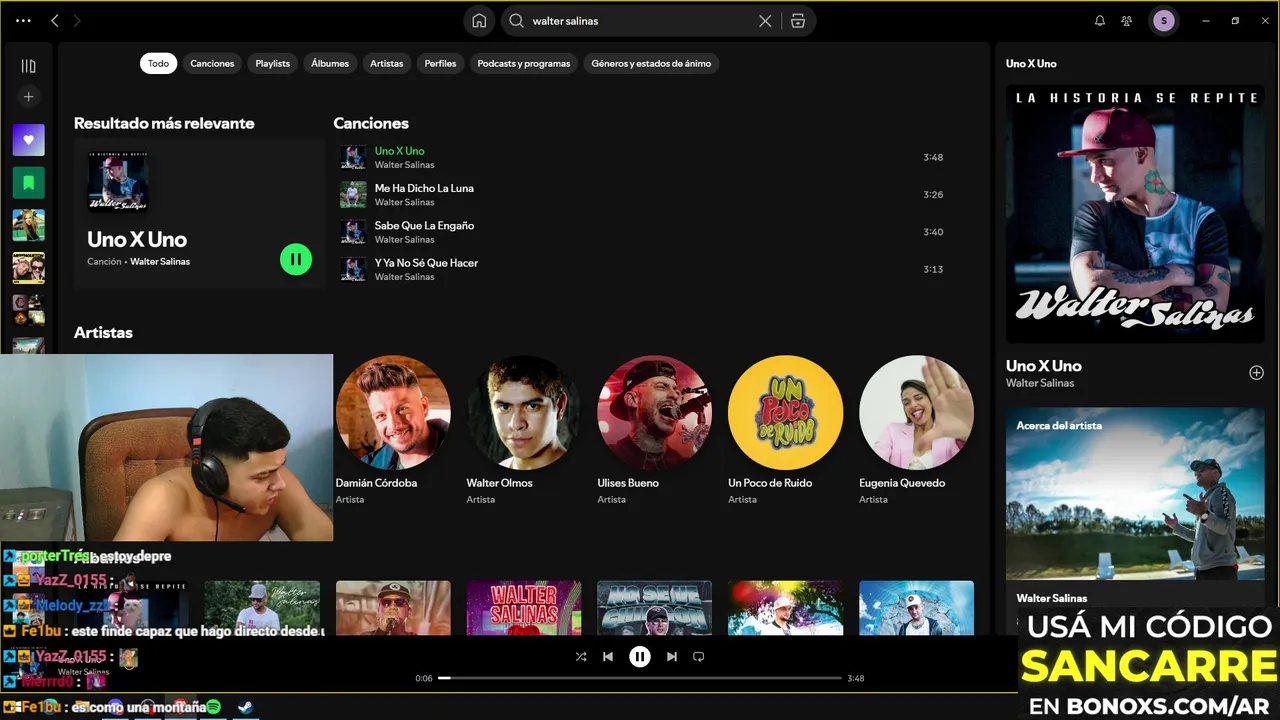Select the Playlists filter chip
Viewport: 1280px width, 720px height.
click(x=272, y=63)
